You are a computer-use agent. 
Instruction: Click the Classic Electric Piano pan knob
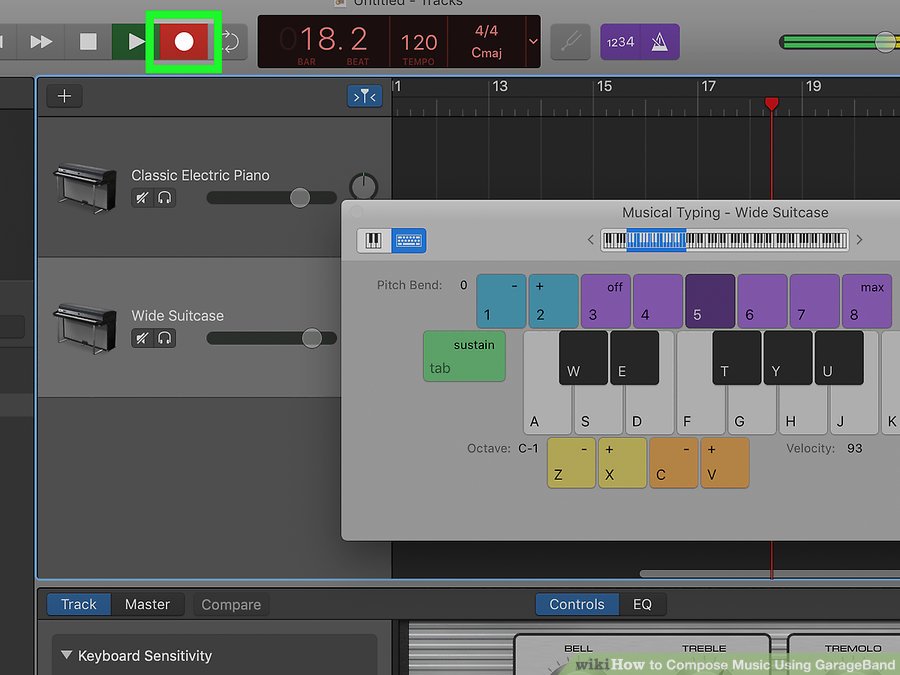[x=363, y=186]
